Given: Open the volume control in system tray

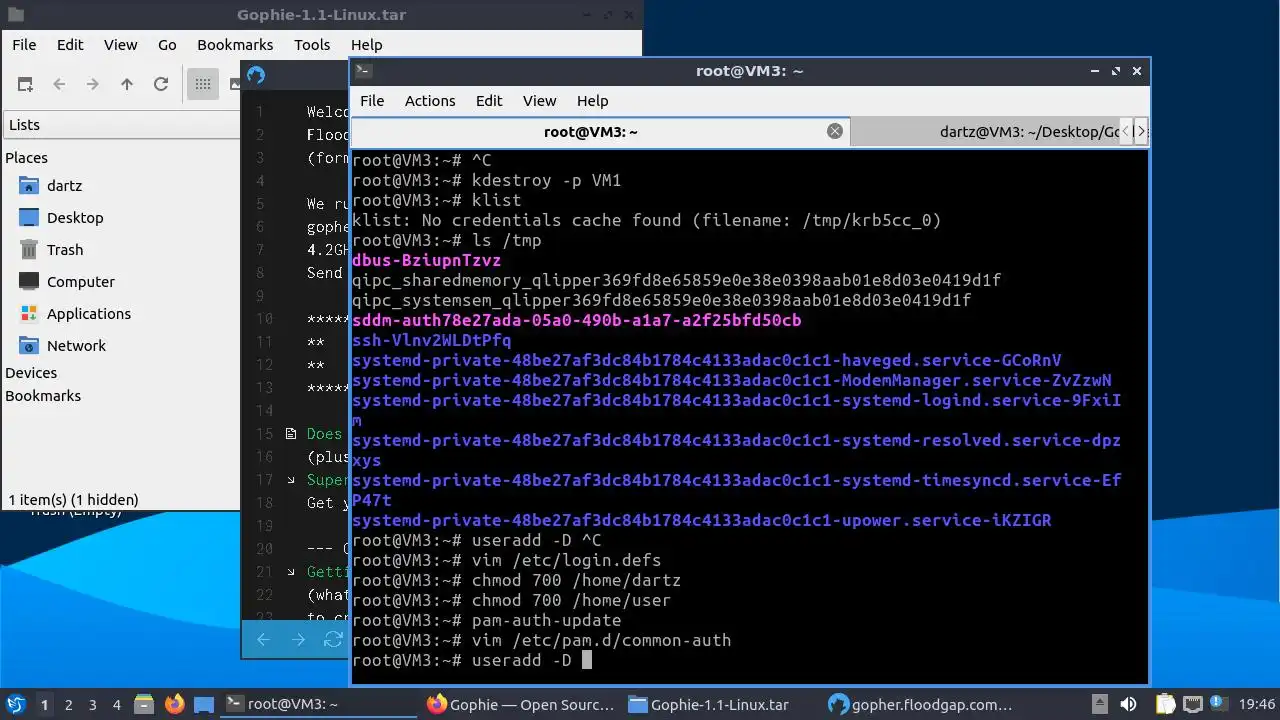Looking at the screenshot, I should tap(1128, 704).
